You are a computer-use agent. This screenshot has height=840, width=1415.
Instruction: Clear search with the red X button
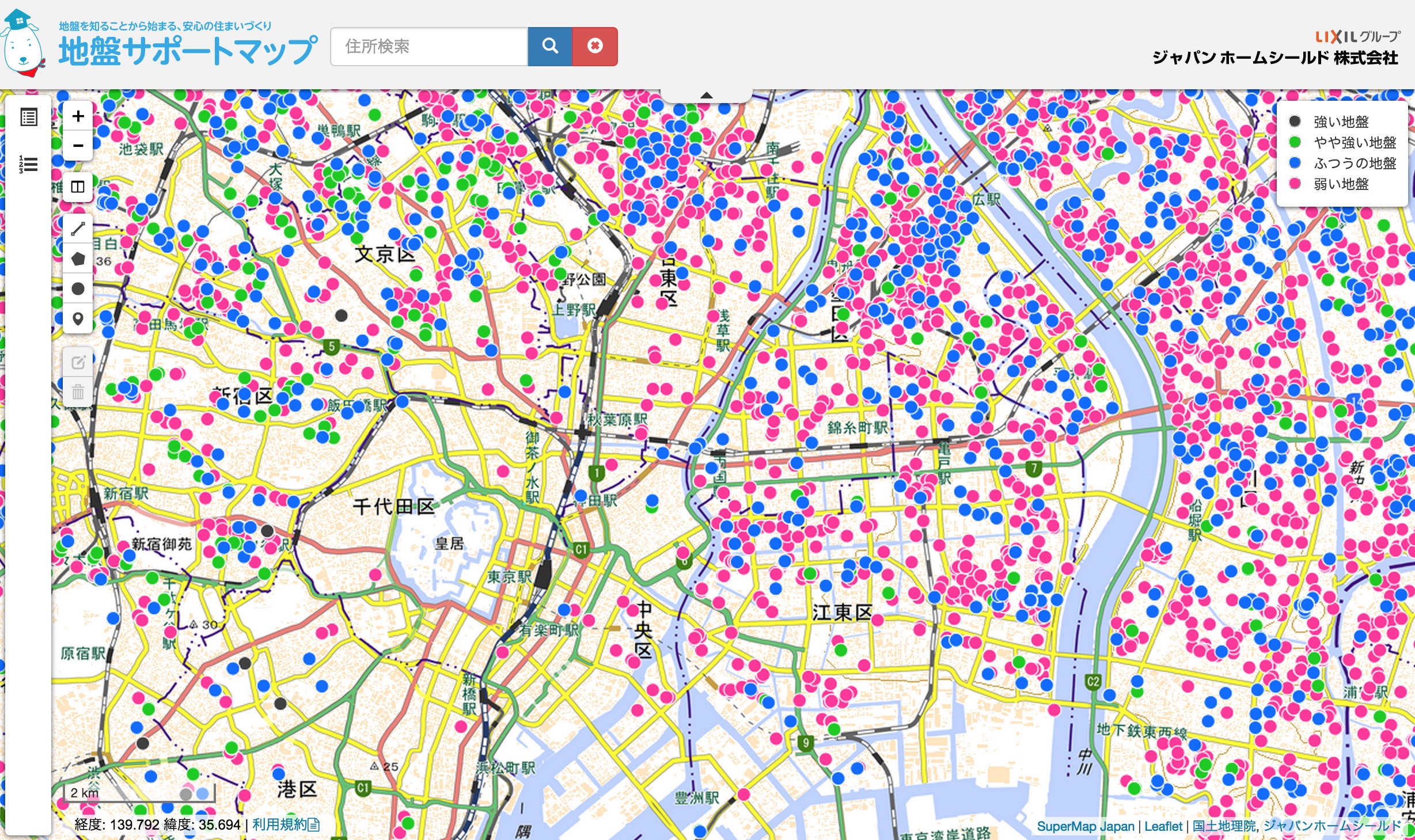595,47
